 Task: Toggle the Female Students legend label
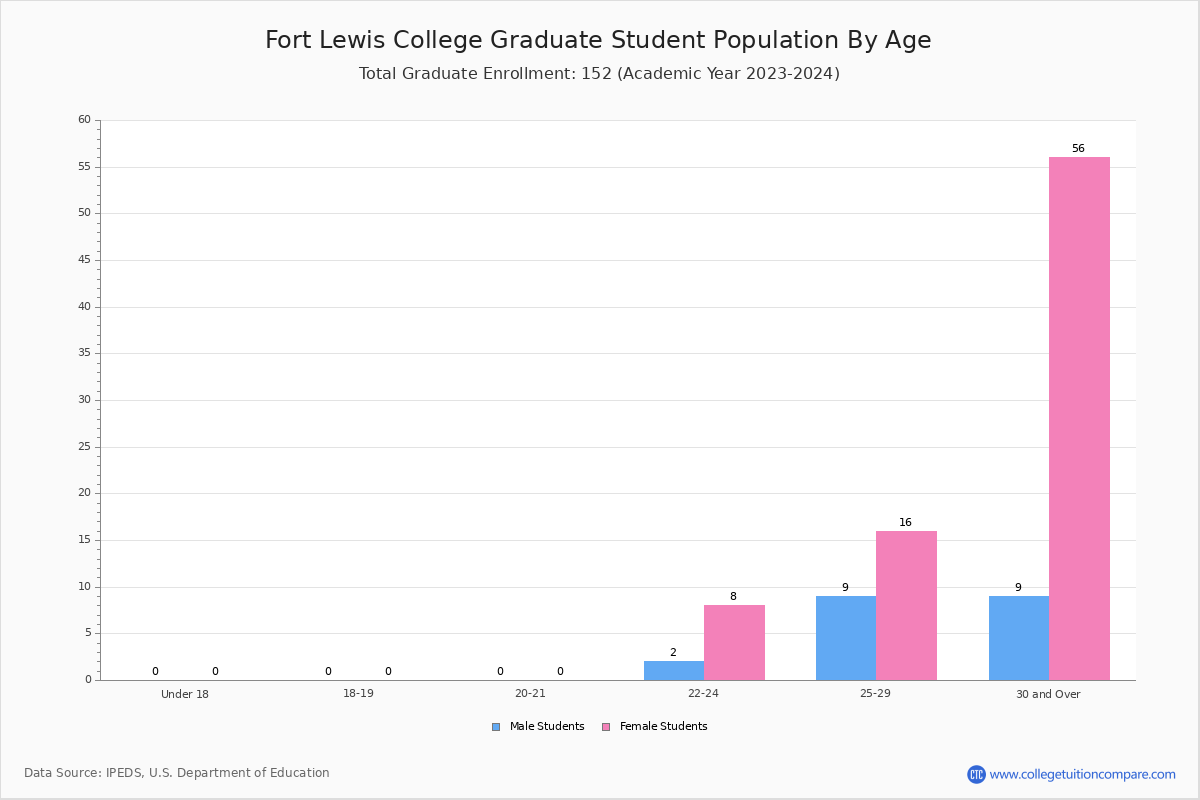click(663, 727)
